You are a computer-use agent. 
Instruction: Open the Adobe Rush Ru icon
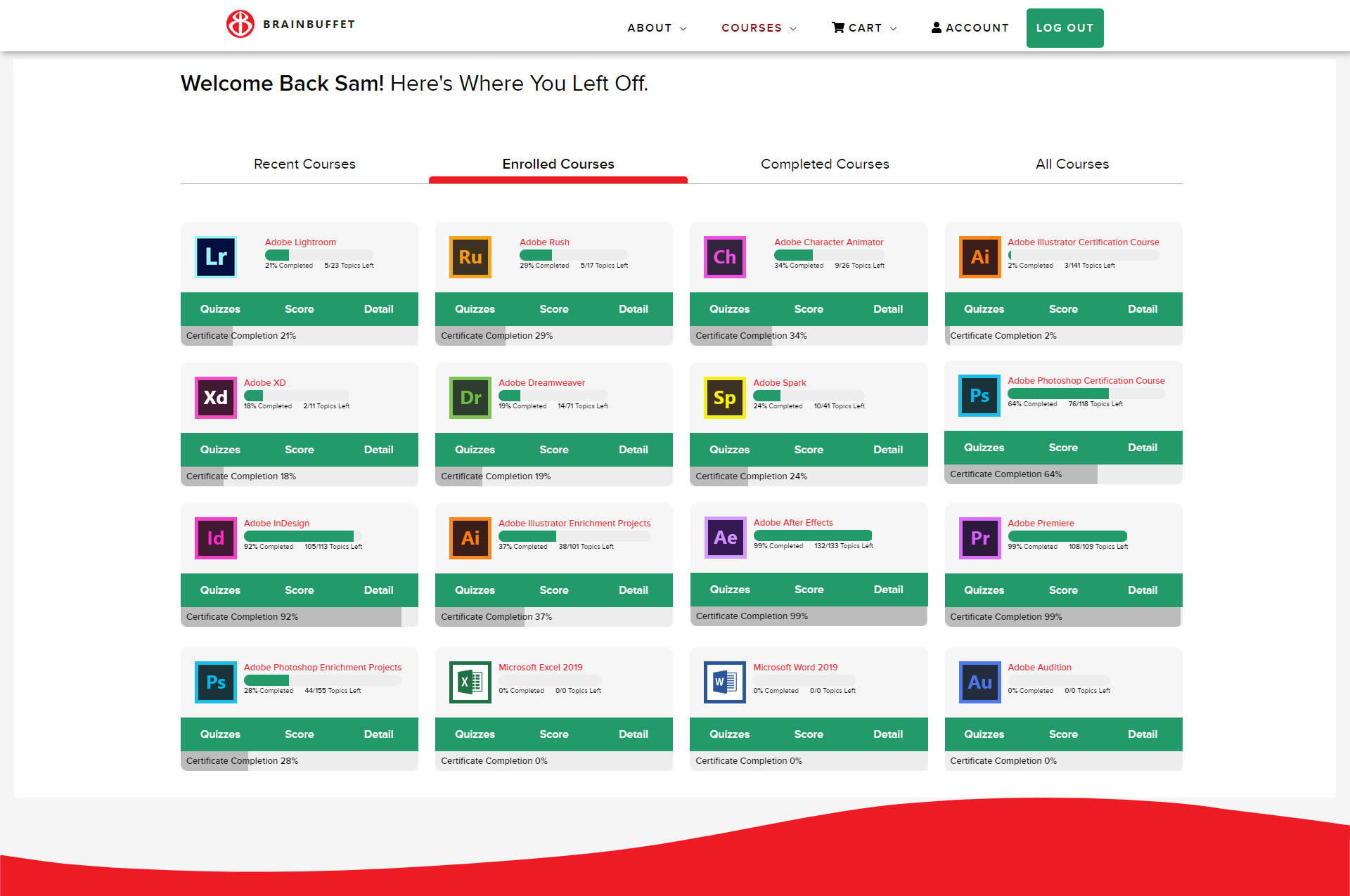(470, 257)
